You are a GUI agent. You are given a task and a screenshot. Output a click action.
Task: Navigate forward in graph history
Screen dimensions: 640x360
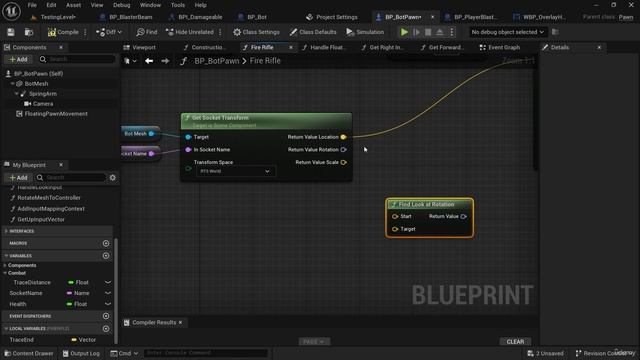165,61
